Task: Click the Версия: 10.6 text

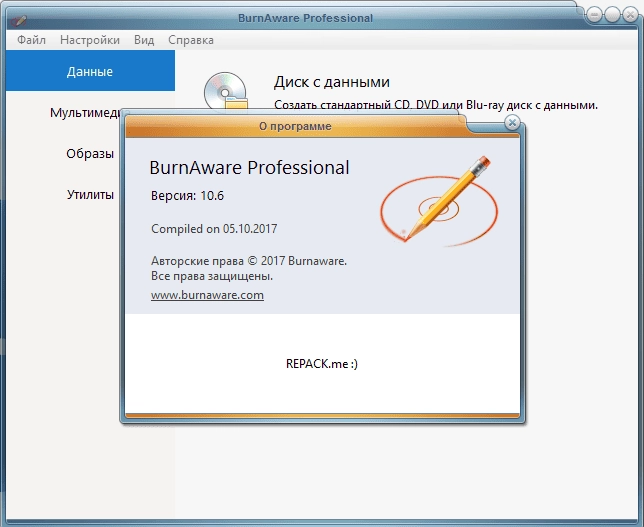Action: click(x=187, y=196)
